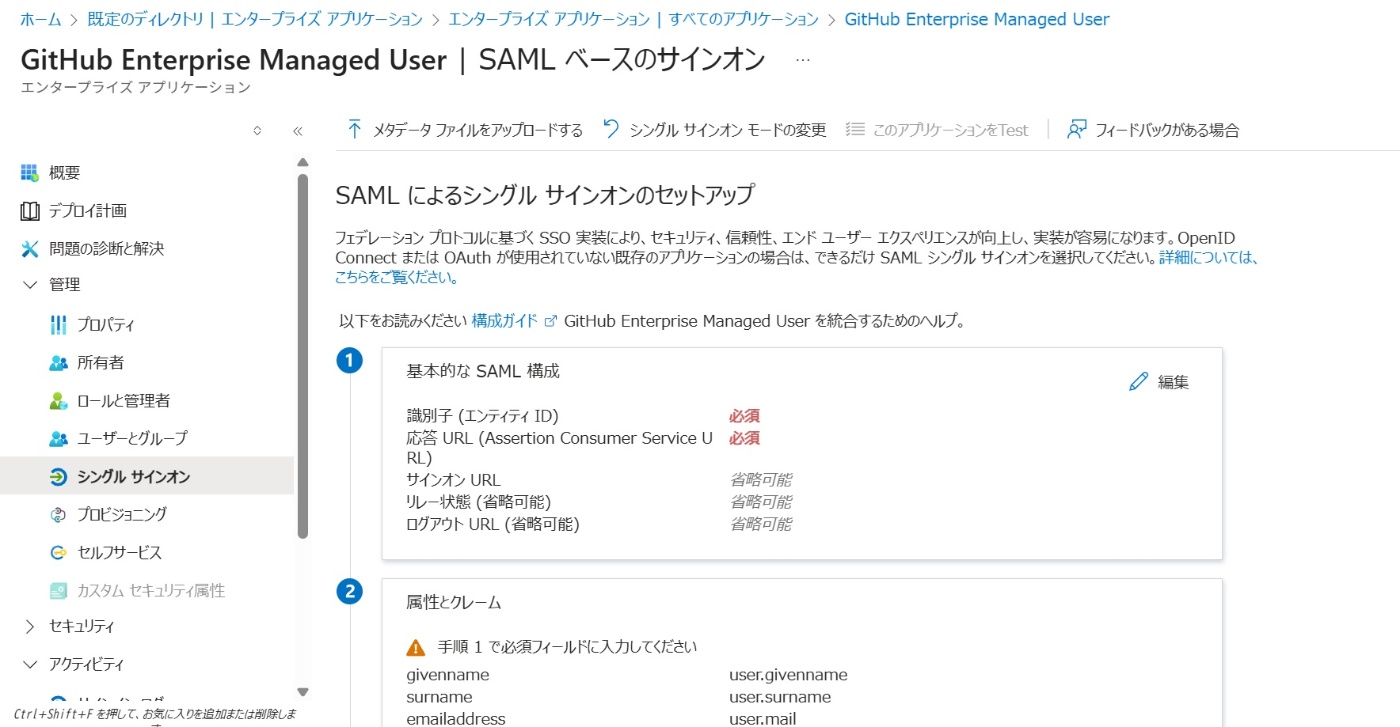Screen dimensions: 1400x727
Task: Click the ログアウト URL (省略可能) label
Action: tap(493, 524)
